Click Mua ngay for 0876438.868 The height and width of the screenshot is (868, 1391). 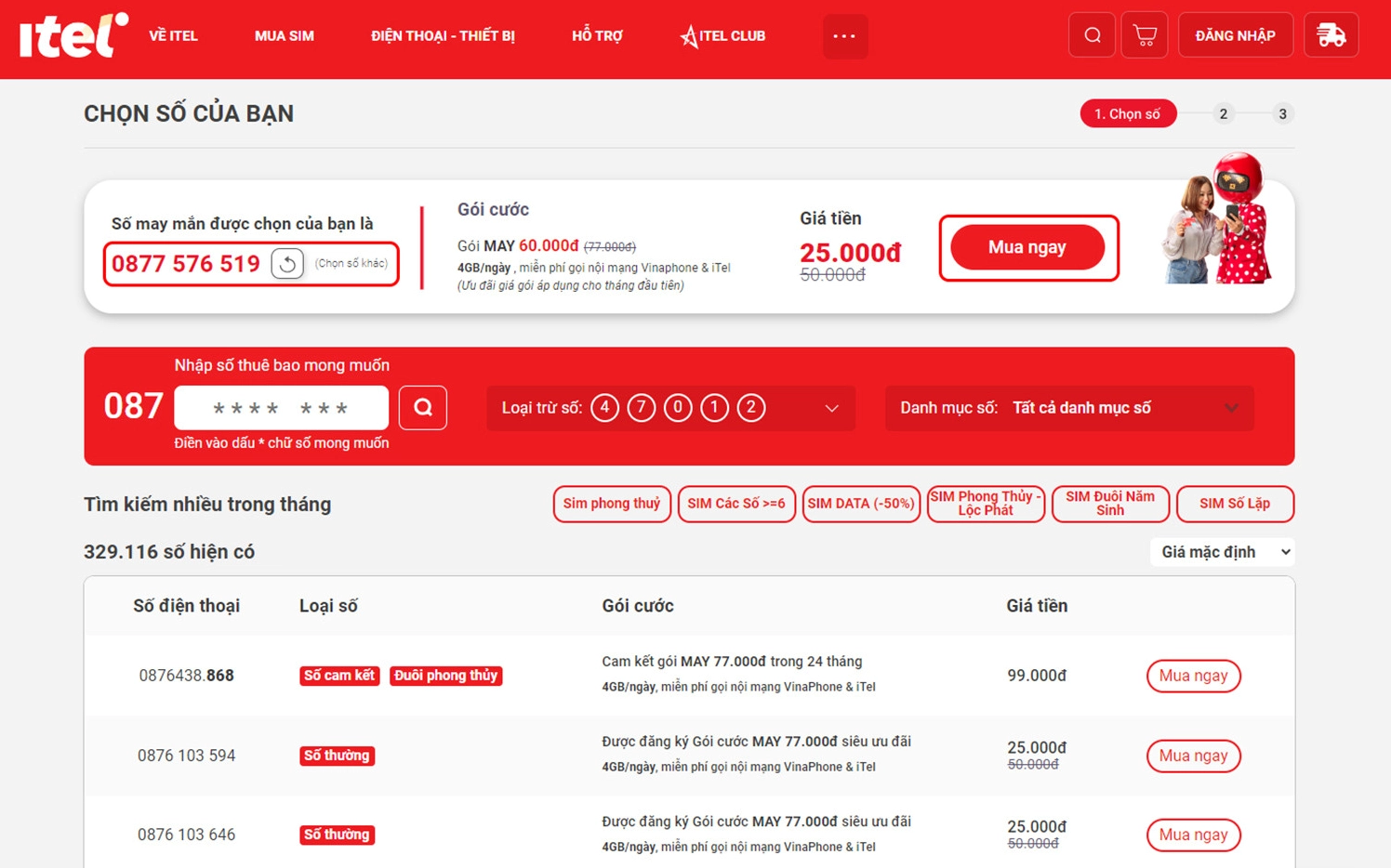(1194, 676)
